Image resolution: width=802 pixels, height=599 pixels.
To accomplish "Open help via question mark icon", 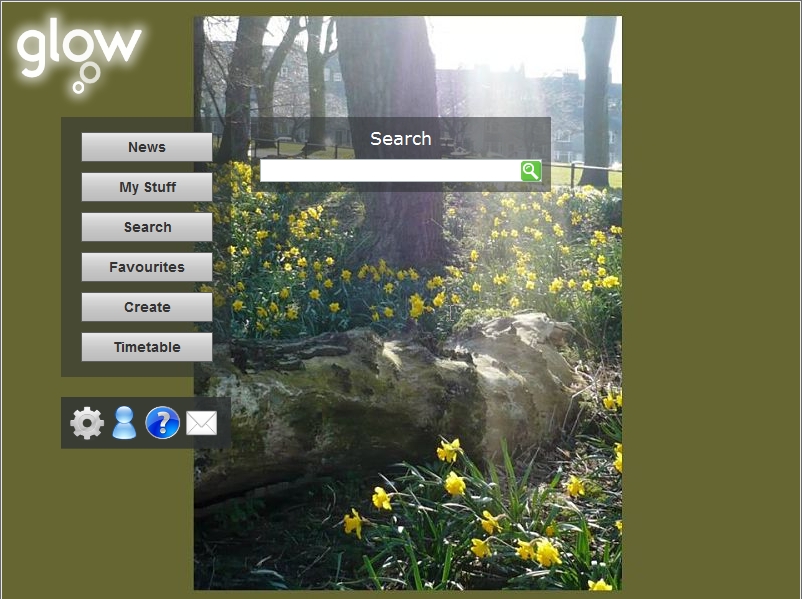I will (x=163, y=423).
